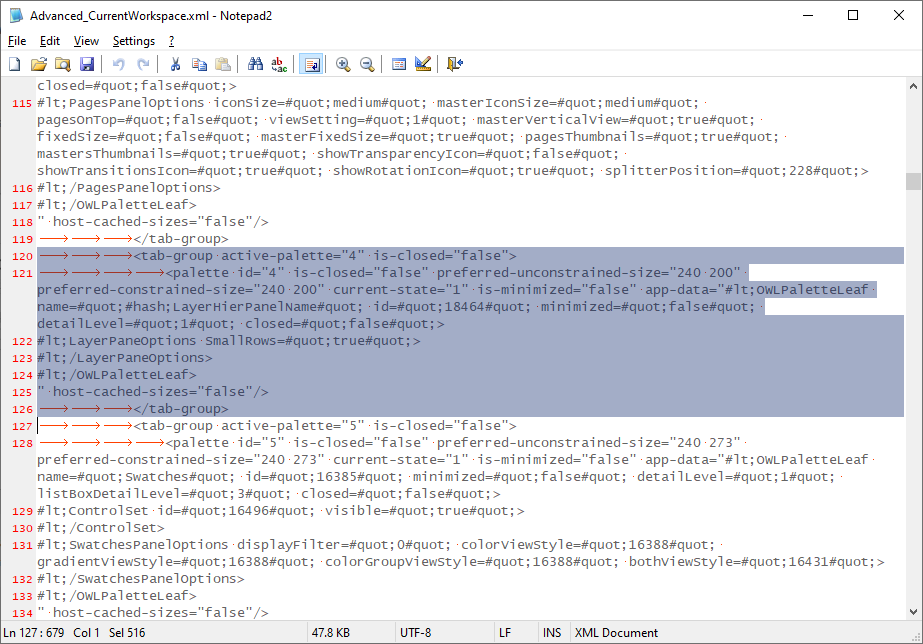Screen dimensions: 923x644
Task: Open the Find dialog
Action: coord(255,63)
